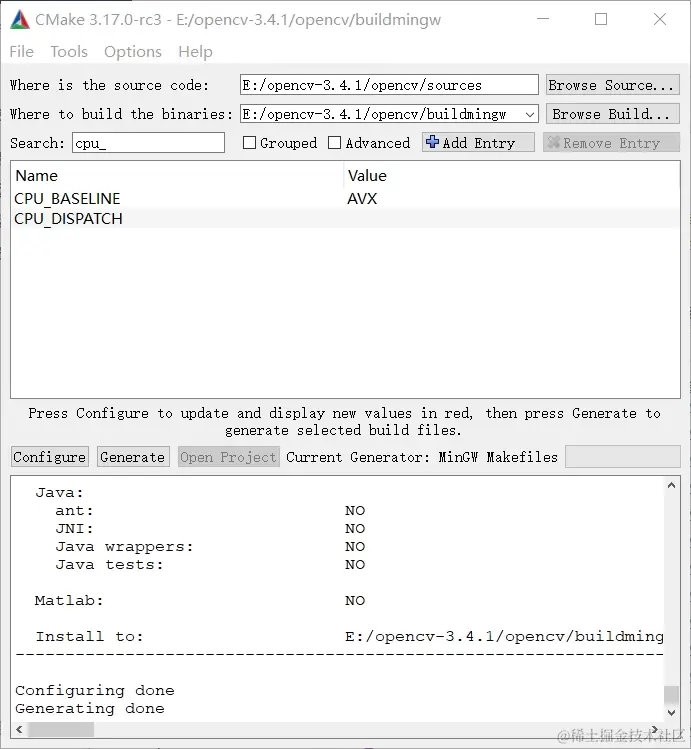The width and height of the screenshot is (691, 749).
Task: Enable the Advanced checkbox
Action: click(334, 143)
